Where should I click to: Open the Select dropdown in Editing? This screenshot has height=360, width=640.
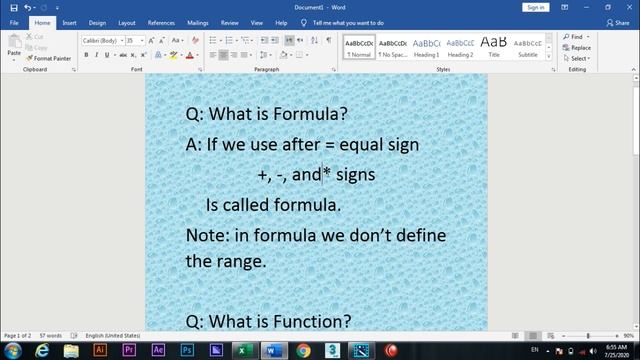(x=577, y=58)
